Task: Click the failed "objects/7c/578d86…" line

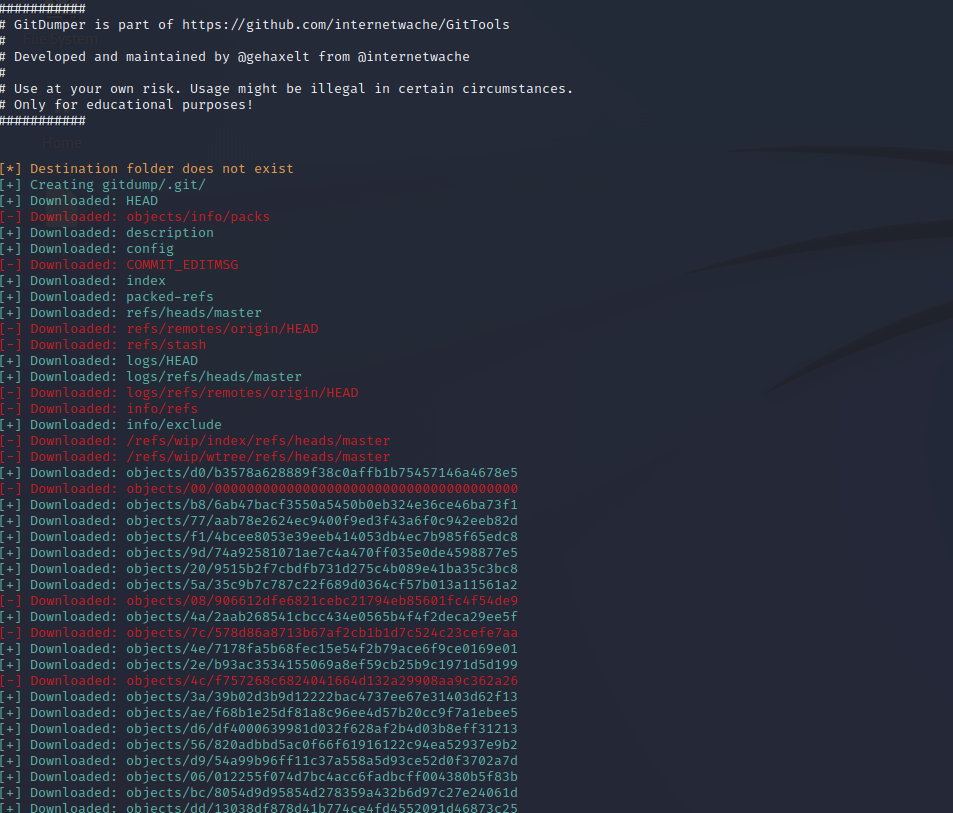Action: click(x=259, y=633)
